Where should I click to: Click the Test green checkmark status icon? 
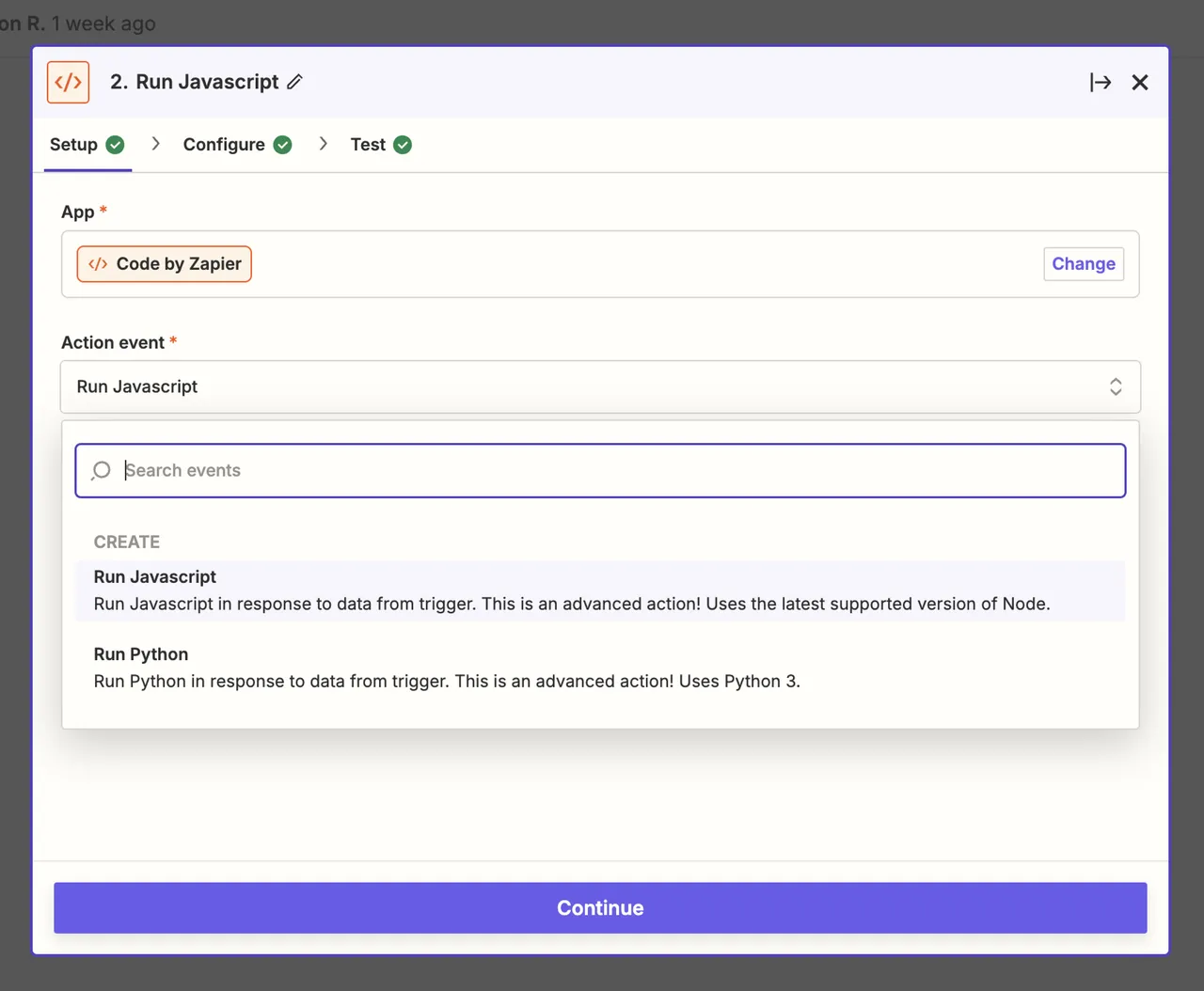(403, 145)
